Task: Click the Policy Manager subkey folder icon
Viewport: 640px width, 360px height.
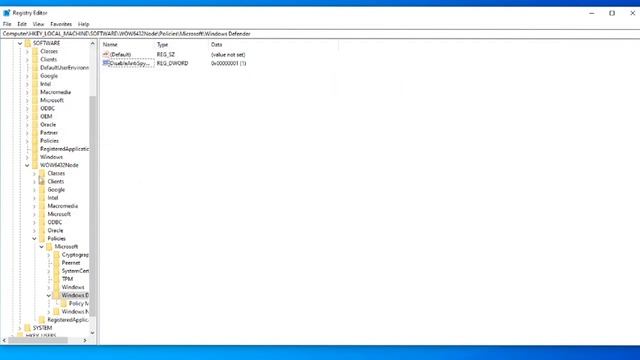Action: pos(64,303)
